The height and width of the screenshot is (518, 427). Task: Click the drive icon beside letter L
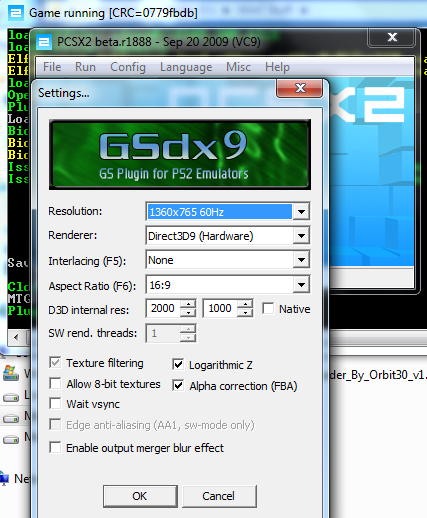point(11,397)
